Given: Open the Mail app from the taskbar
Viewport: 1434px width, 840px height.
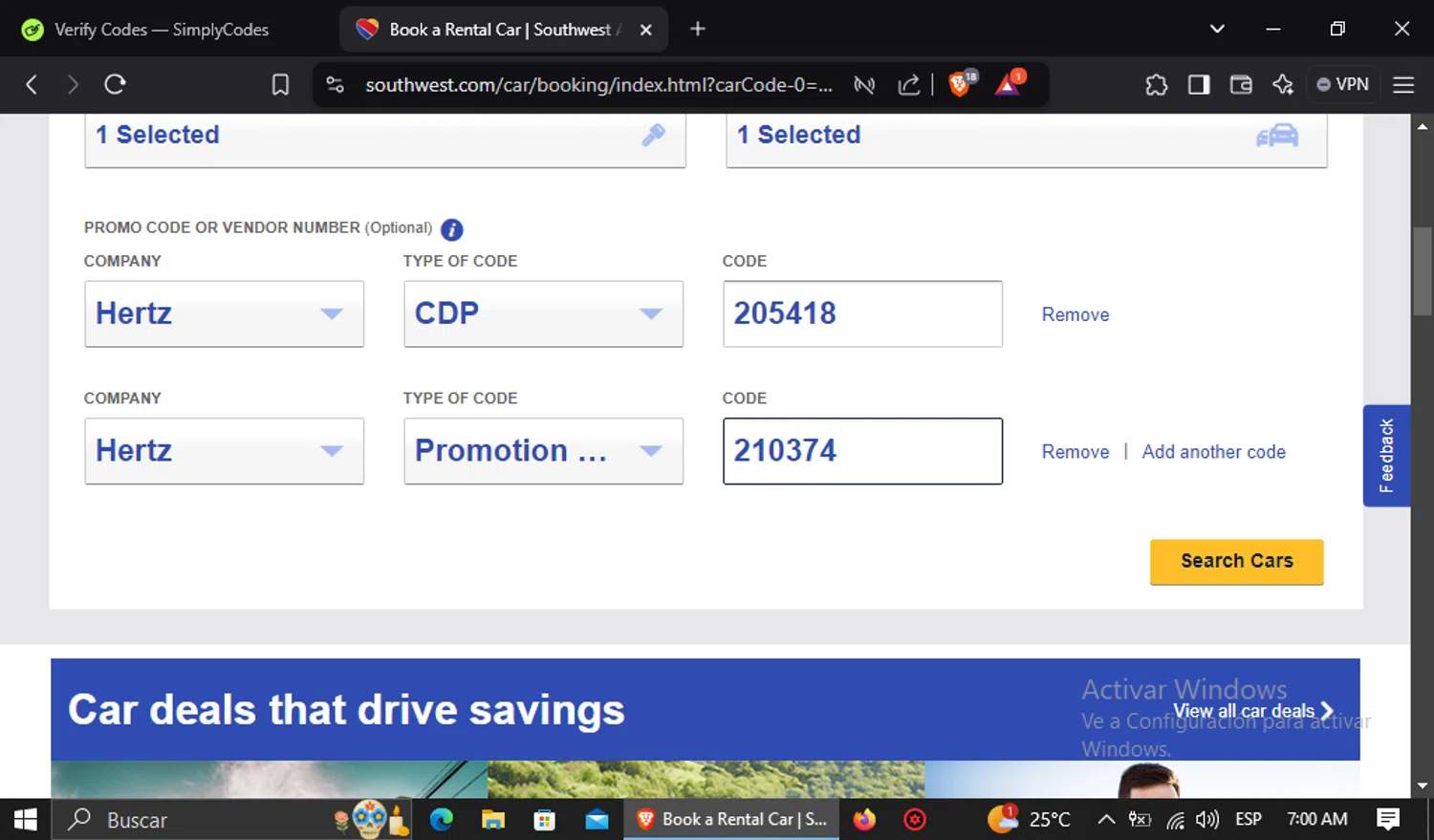Looking at the screenshot, I should 597,820.
